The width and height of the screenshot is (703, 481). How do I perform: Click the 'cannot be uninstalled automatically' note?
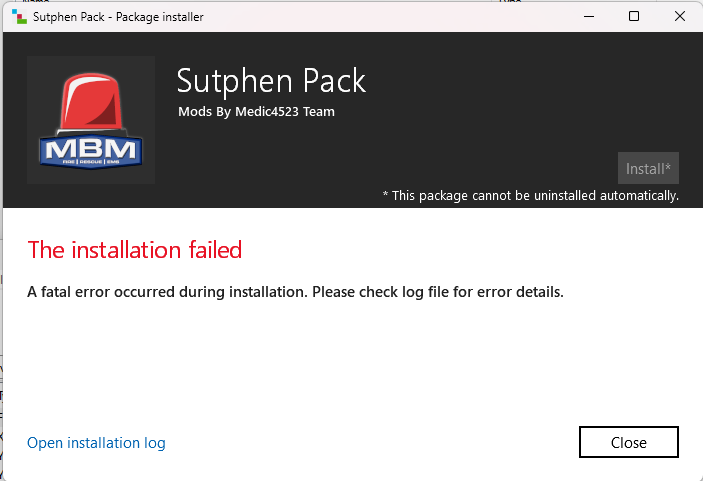point(531,196)
